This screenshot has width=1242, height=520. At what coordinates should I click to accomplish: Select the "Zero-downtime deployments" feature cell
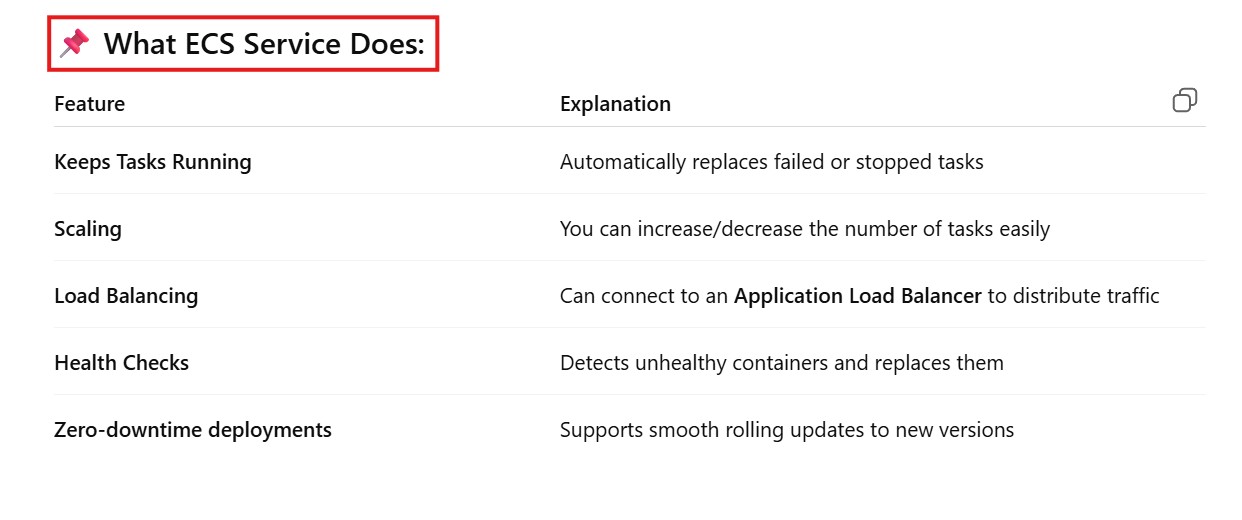tap(193, 430)
